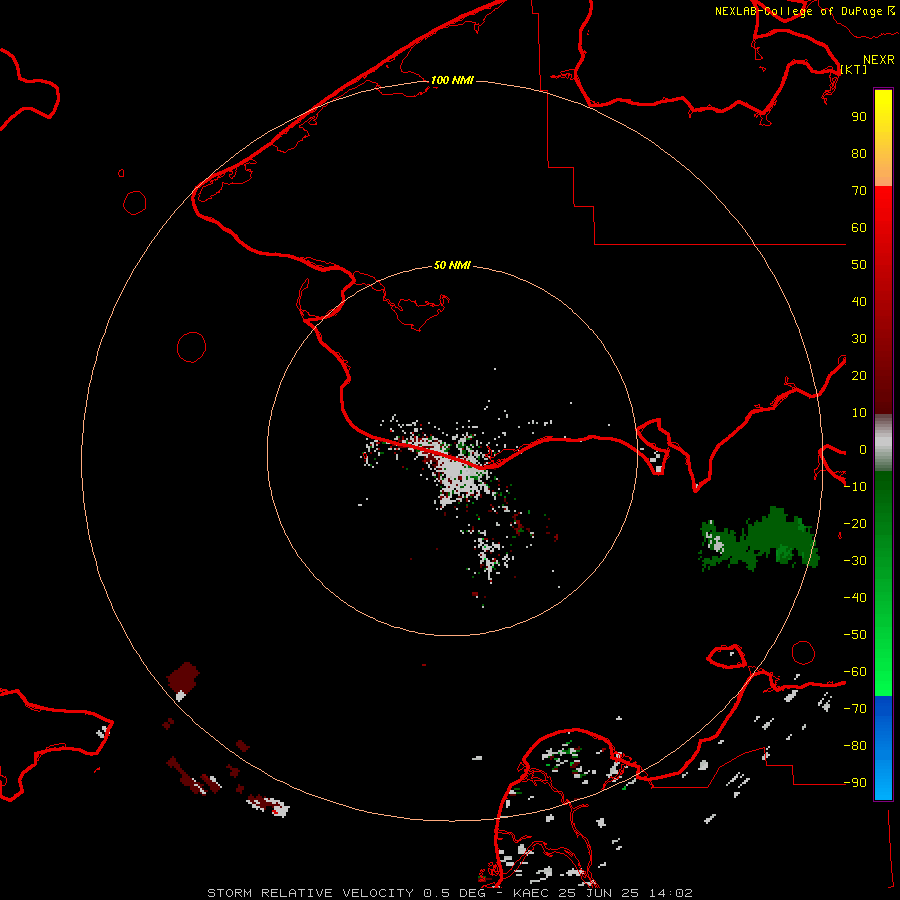Click the -20 value on the velocity scale
Viewport: 900px width, 900px height.
[x=855, y=523]
